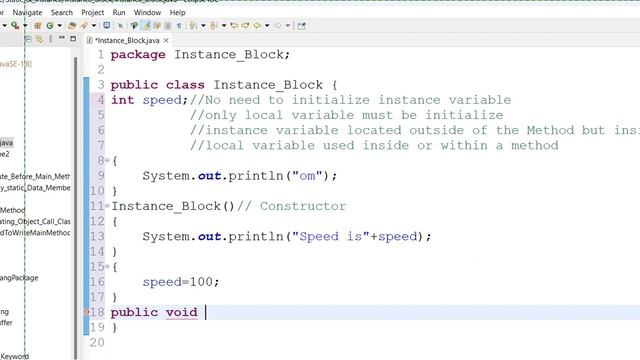Click the Next Annotation icon
Screen dimensions: 640x360
tap(192, 25)
